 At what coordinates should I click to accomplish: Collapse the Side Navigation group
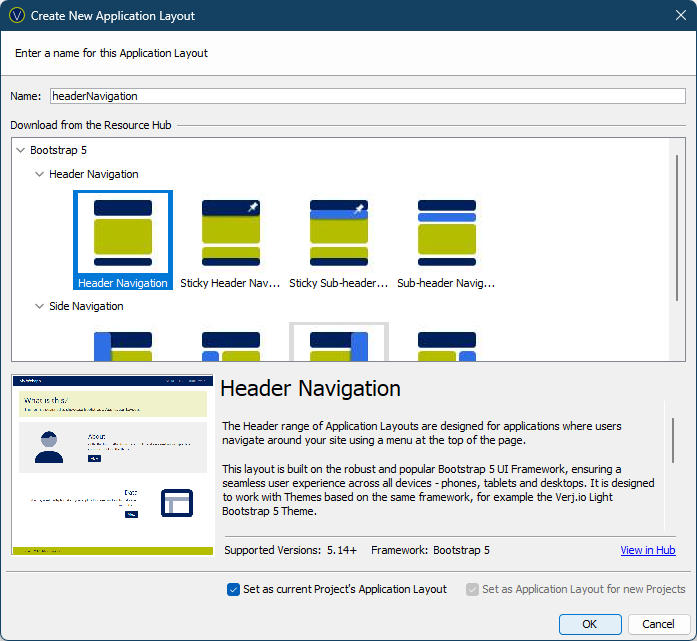click(39, 306)
